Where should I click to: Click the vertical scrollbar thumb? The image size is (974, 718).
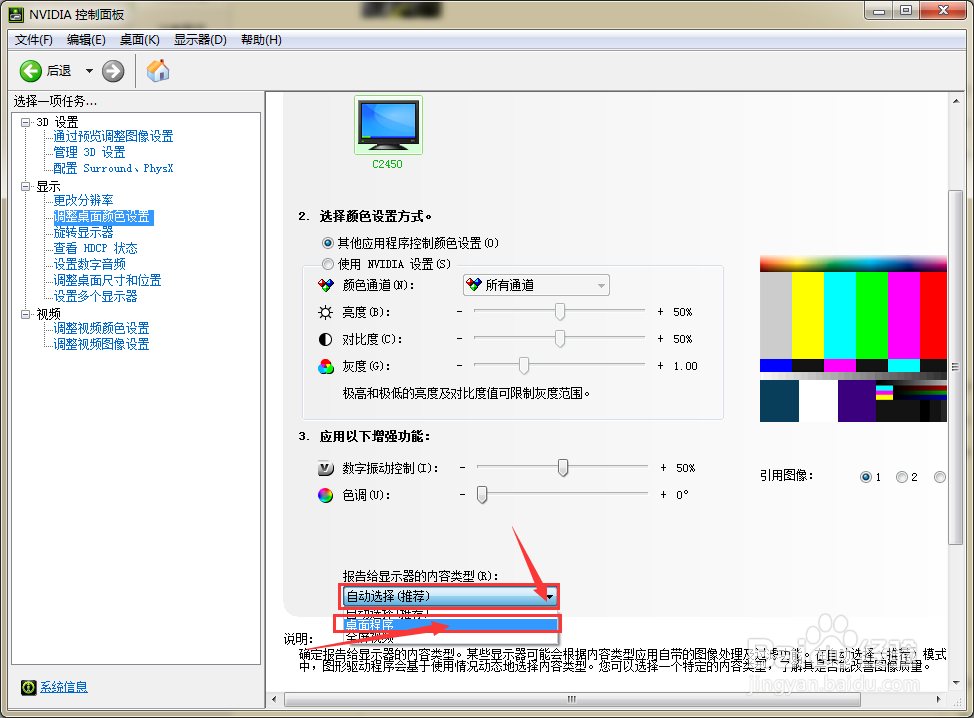click(956, 367)
